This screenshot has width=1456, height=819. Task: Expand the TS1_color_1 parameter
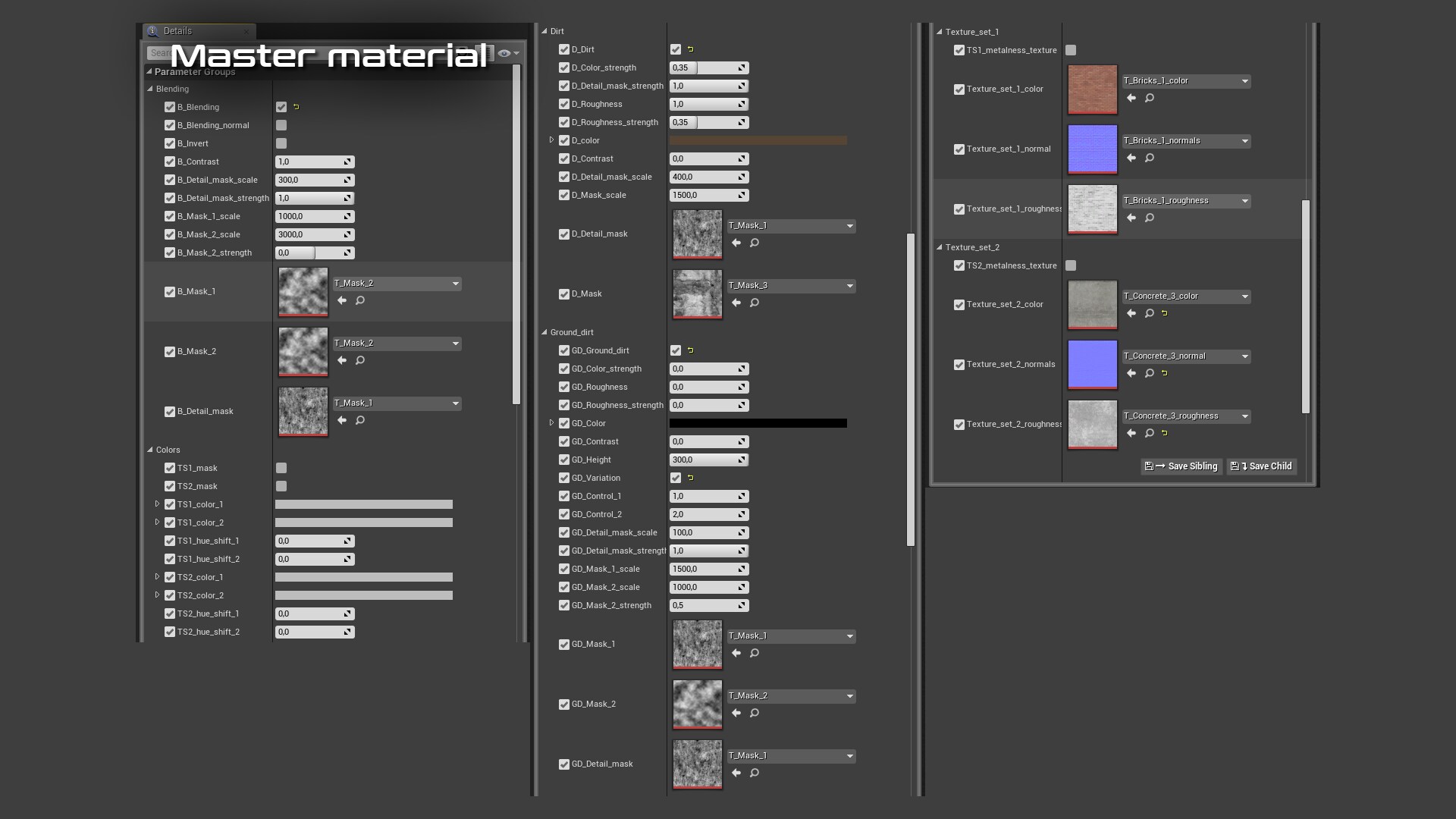(157, 504)
